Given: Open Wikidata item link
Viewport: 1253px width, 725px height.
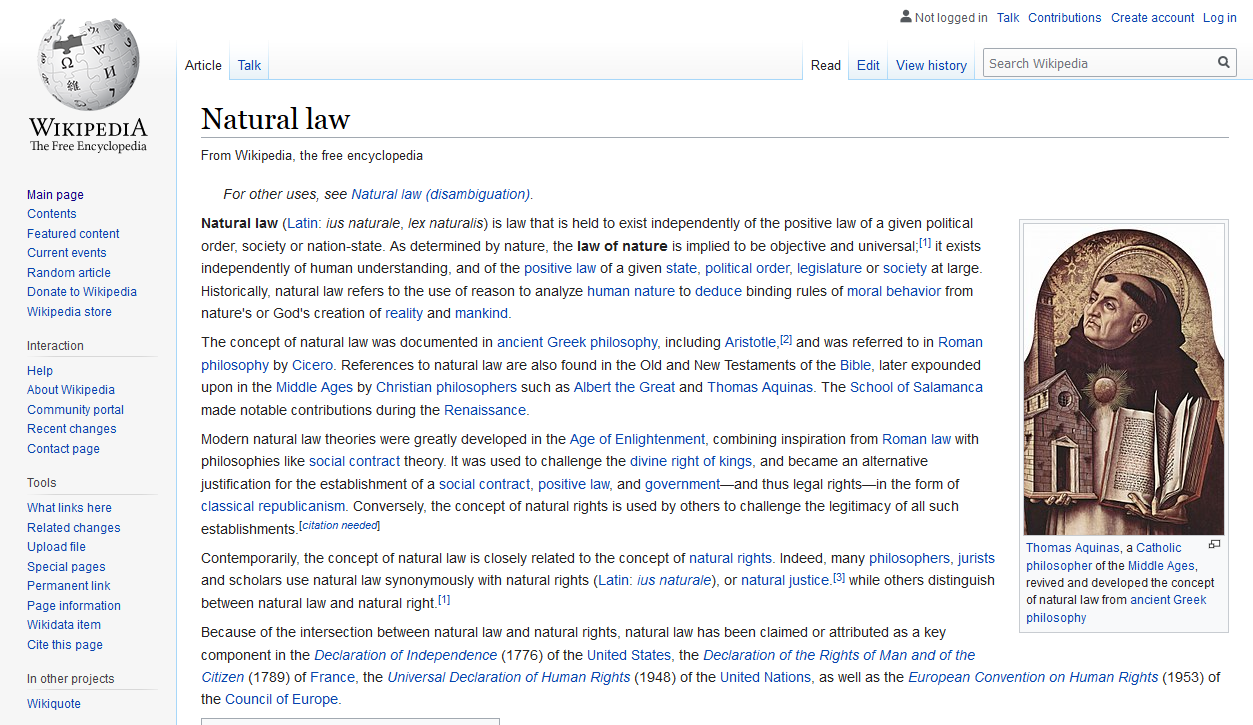Looking at the screenshot, I should 64,625.
